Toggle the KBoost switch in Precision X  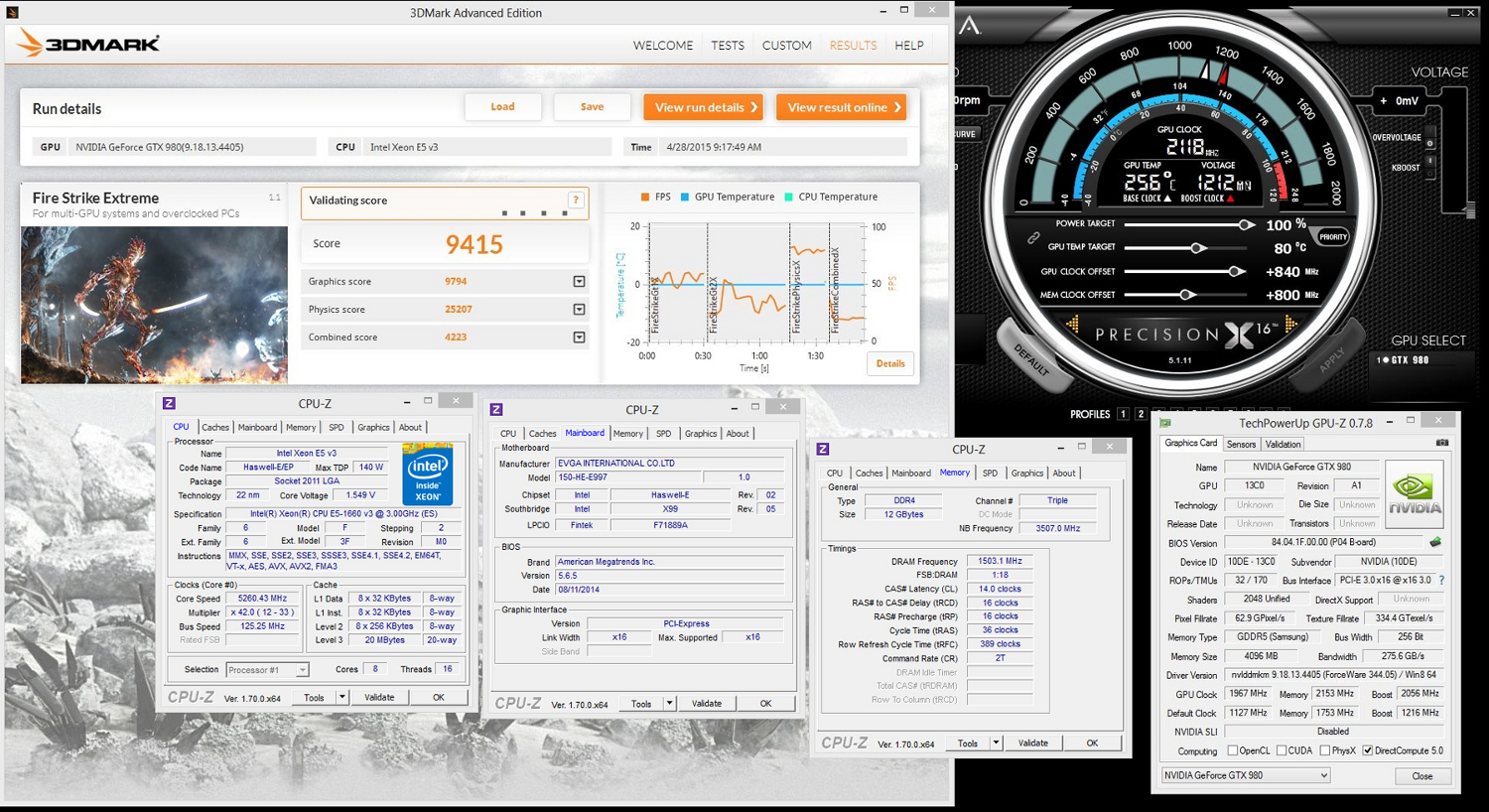1429,167
